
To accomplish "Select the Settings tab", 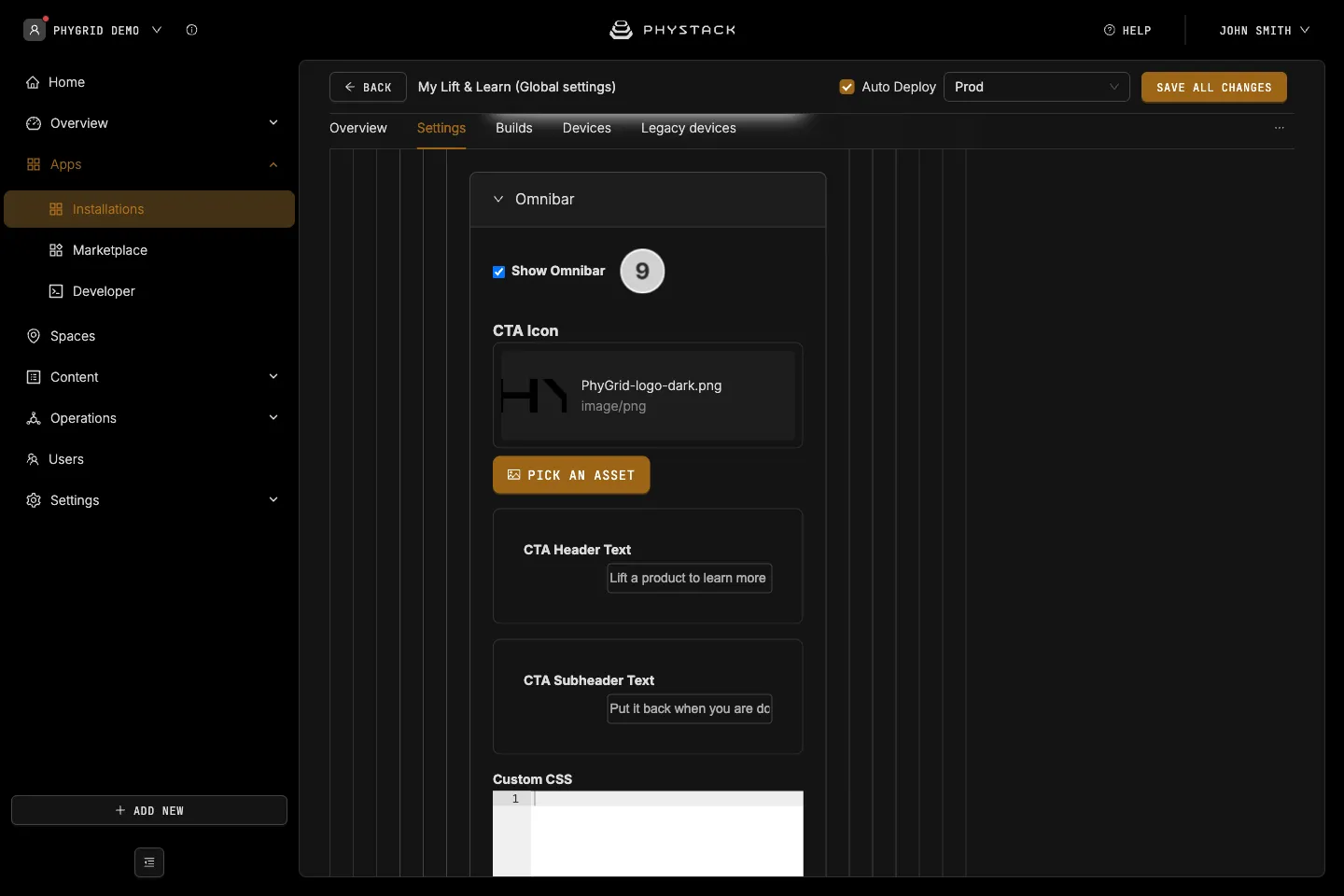I will pos(441,128).
